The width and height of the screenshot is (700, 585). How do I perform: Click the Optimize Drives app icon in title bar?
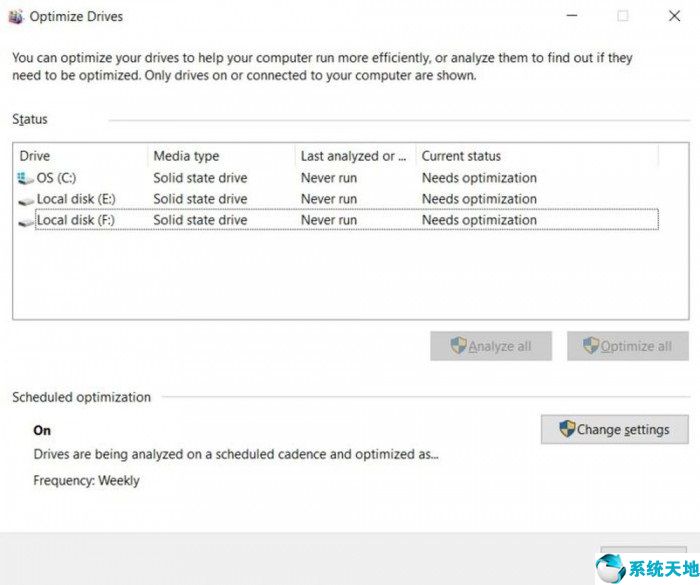16,17
